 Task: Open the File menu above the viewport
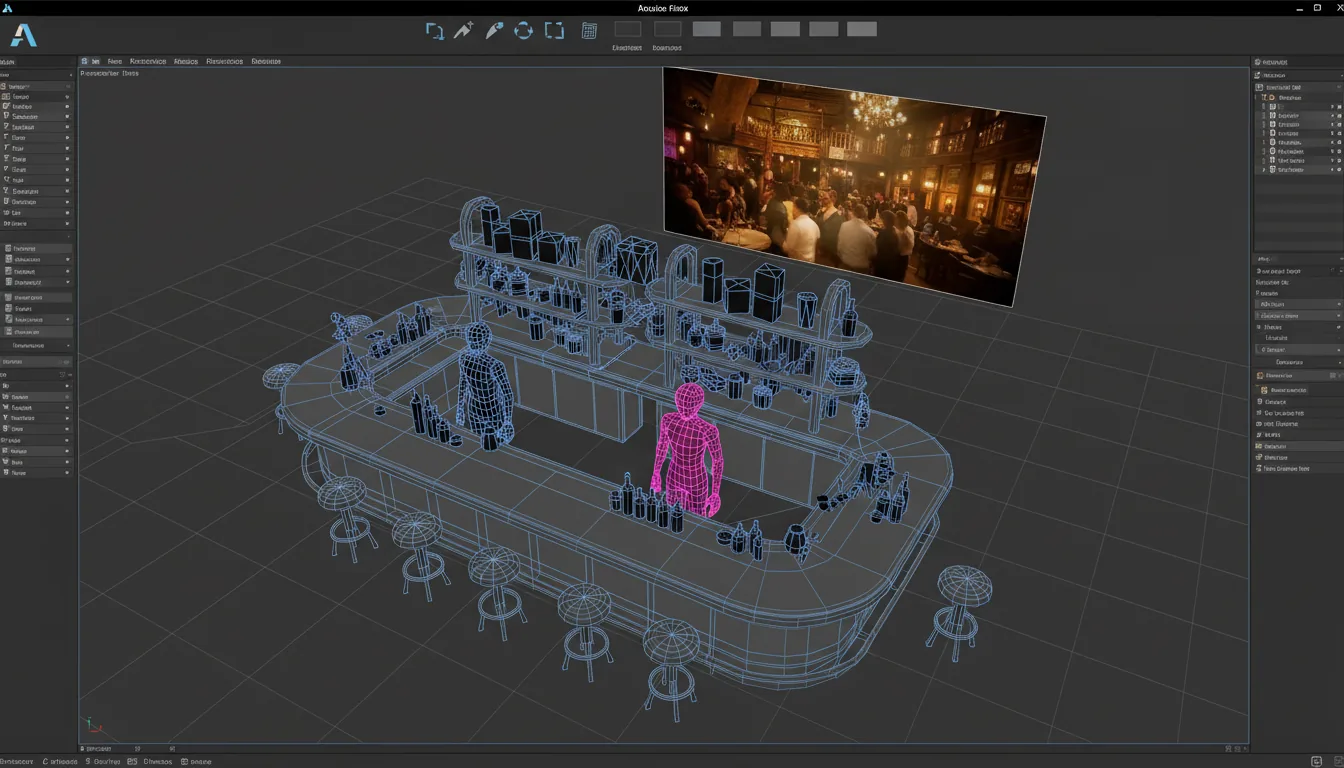pos(114,61)
